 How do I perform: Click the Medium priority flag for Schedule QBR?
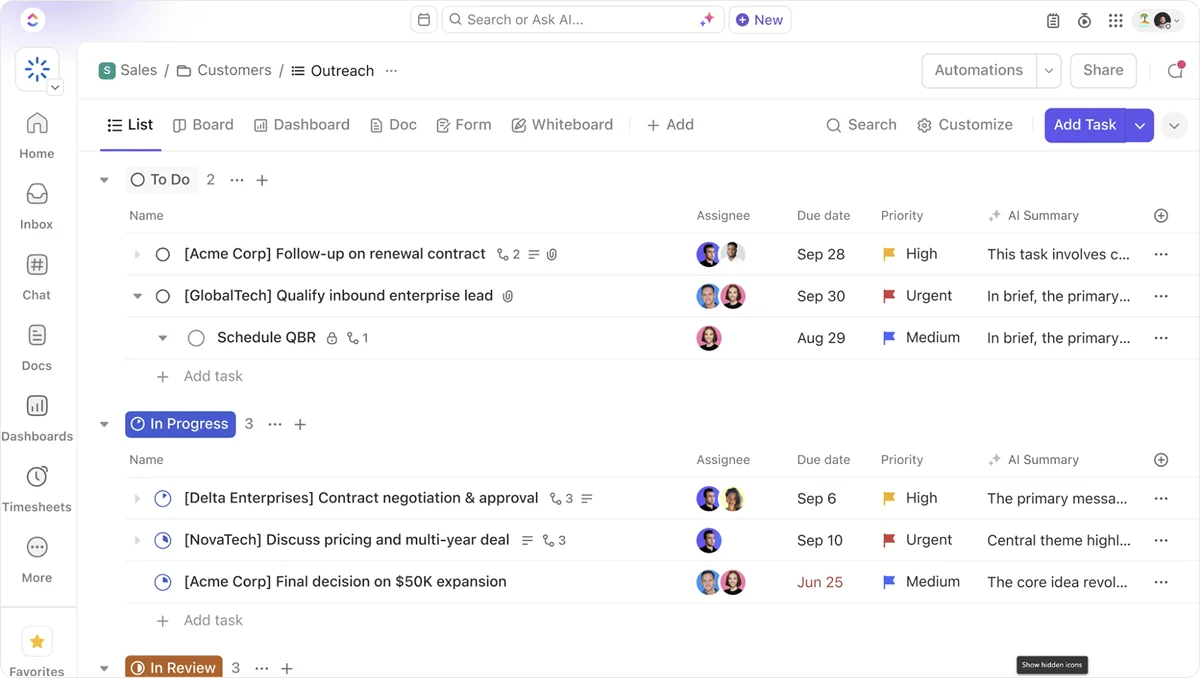889,338
